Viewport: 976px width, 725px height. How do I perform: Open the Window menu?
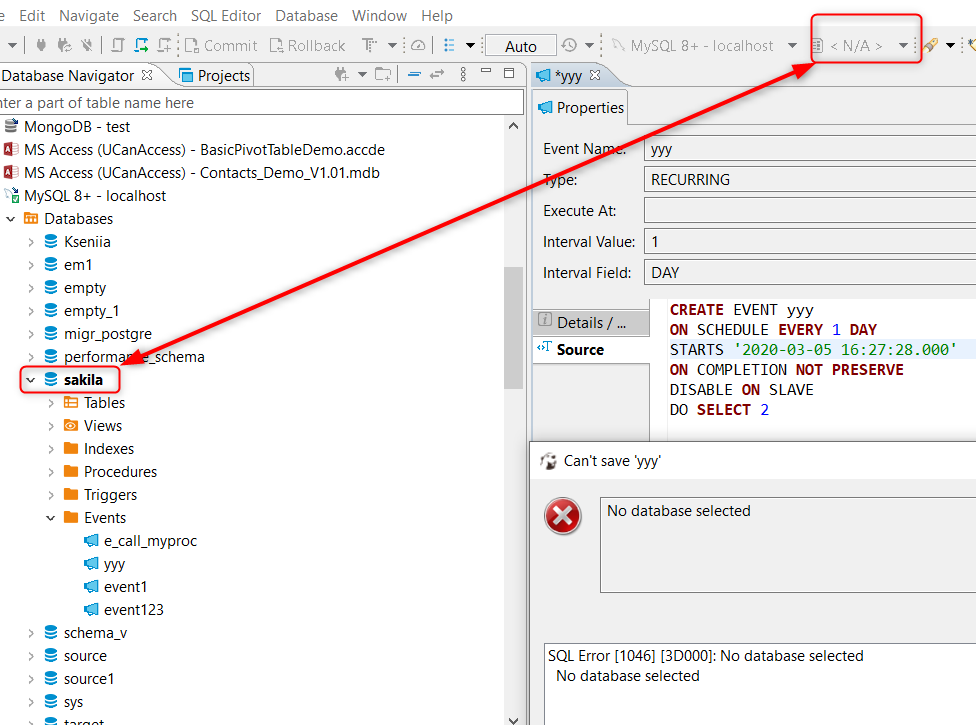[379, 16]
